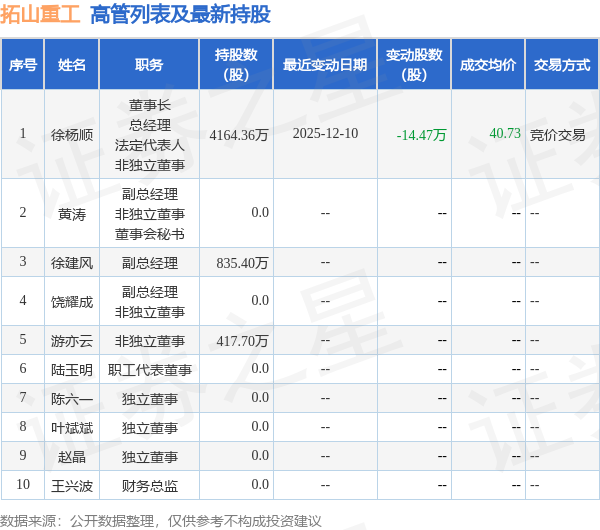
Task: Click the name 王兴波
Action: click(x=72, y=486)
